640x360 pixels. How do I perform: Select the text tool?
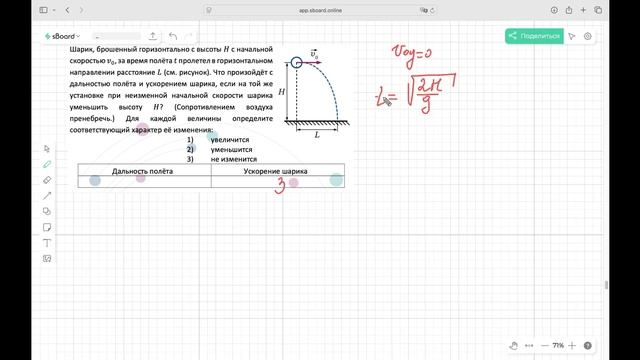47,243
